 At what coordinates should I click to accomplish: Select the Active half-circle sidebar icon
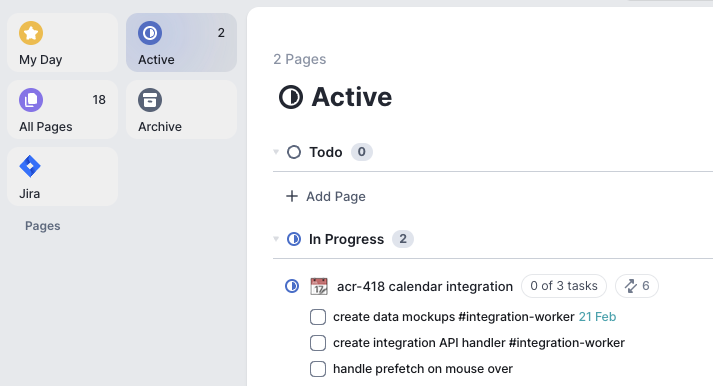pos(150,33)
